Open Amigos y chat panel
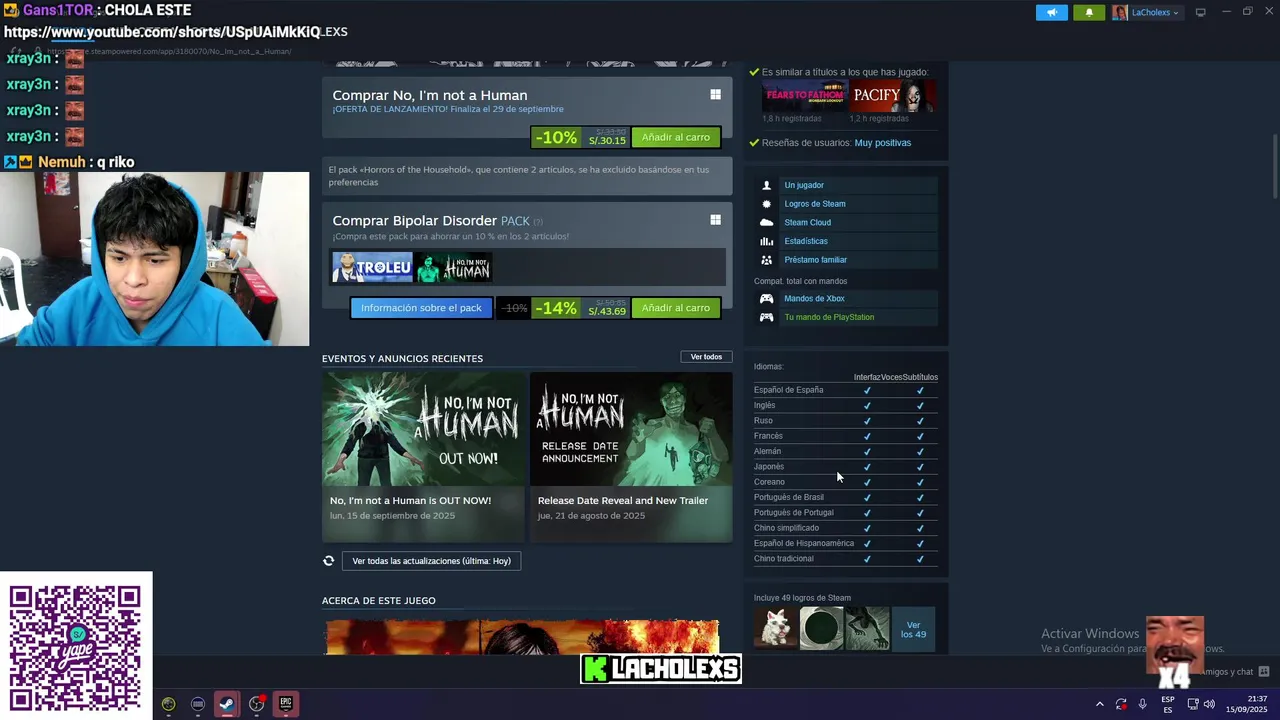Image resolution: width=1280 pixels, height=720 pixels. (1234, 672)
